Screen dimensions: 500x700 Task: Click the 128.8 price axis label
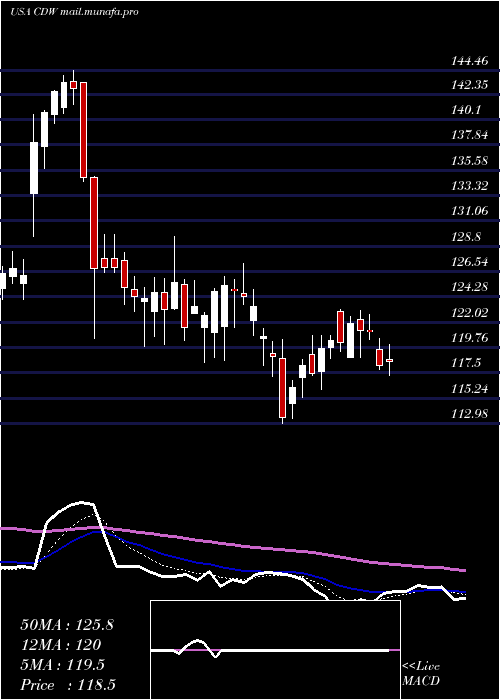[x=466, y=236]
